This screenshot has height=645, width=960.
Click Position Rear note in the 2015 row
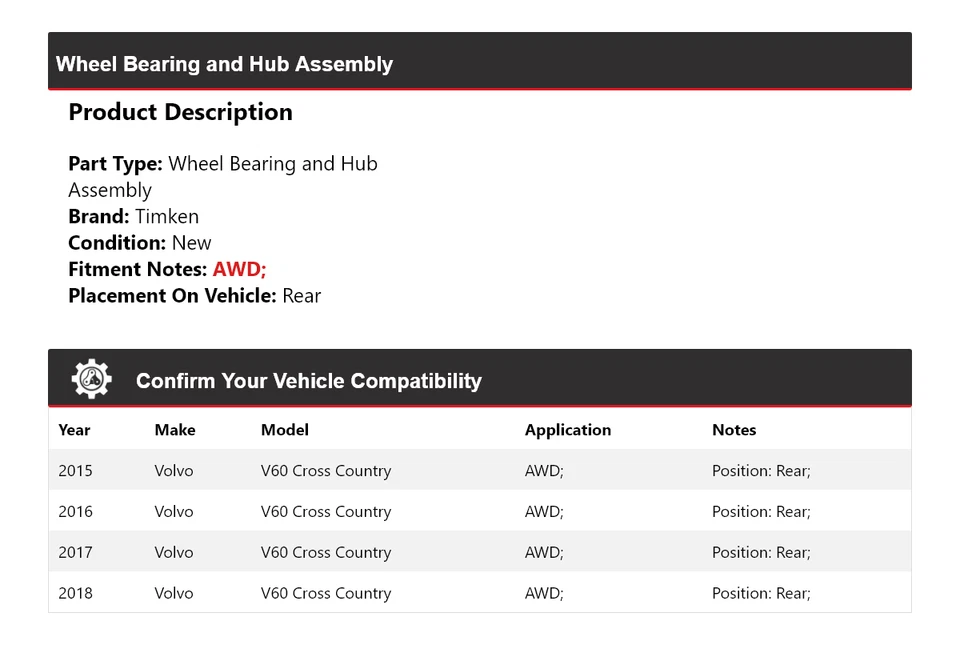[761, 471]
